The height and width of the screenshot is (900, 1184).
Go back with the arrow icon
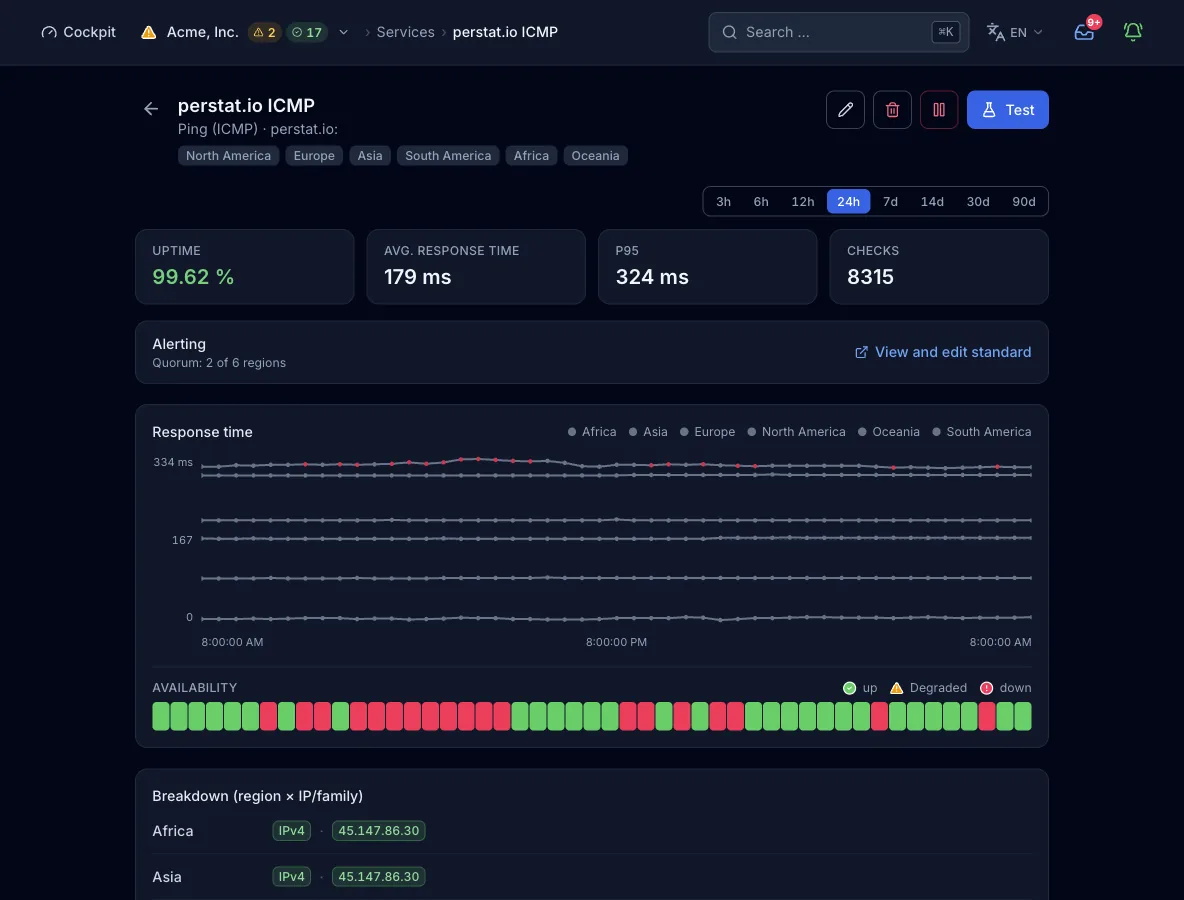(151, 109)
